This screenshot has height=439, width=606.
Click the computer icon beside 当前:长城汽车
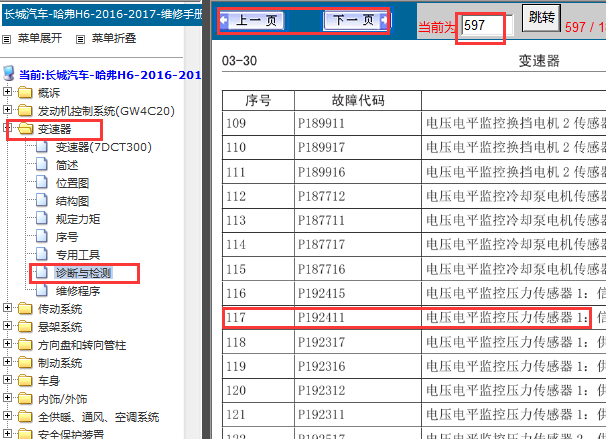(9, 73)
